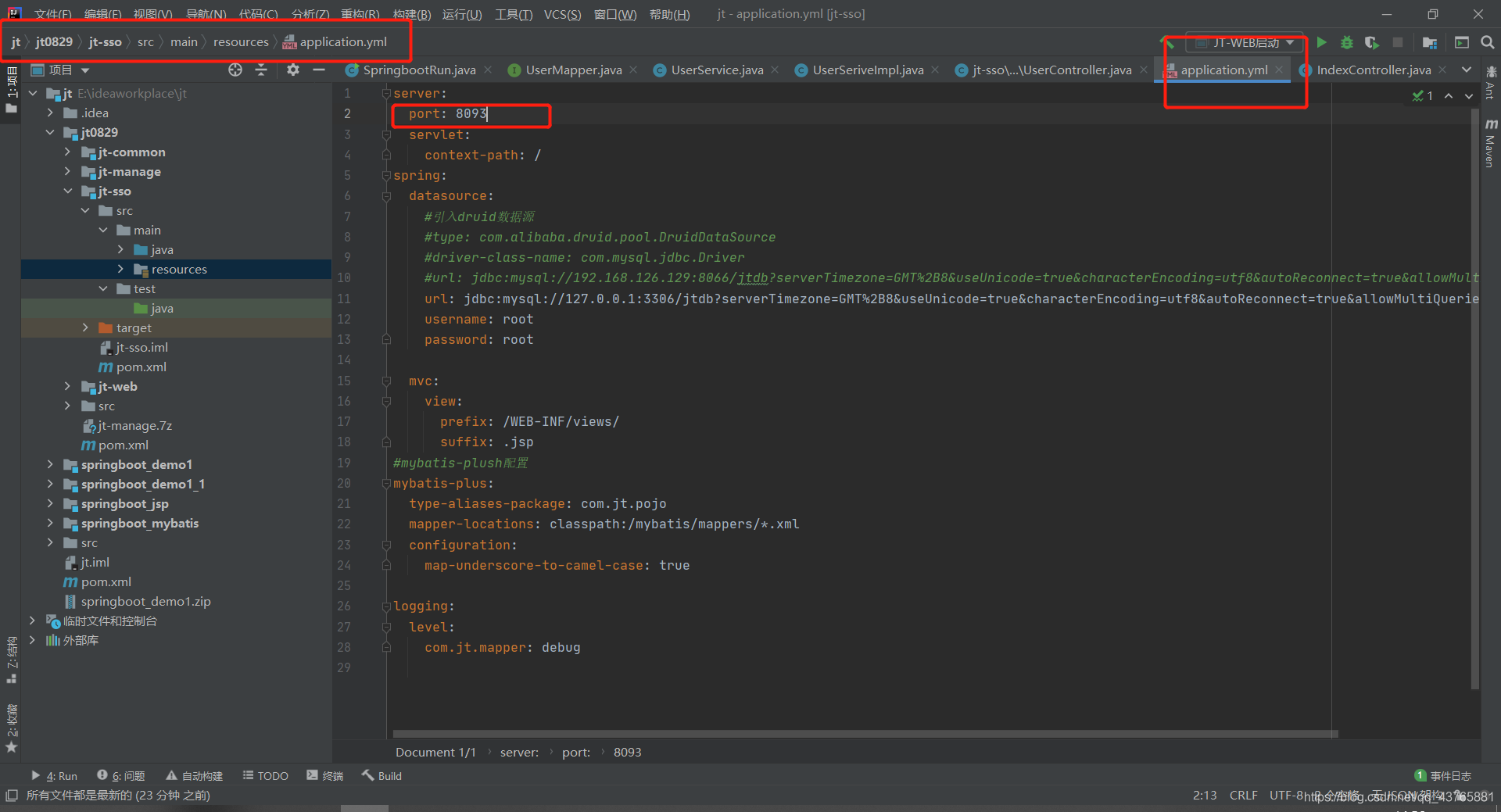Viewport: 1501px width, 812px height.
Task: Open the JT-WEB run configuration dropdown
Action: pos(1245,42)
